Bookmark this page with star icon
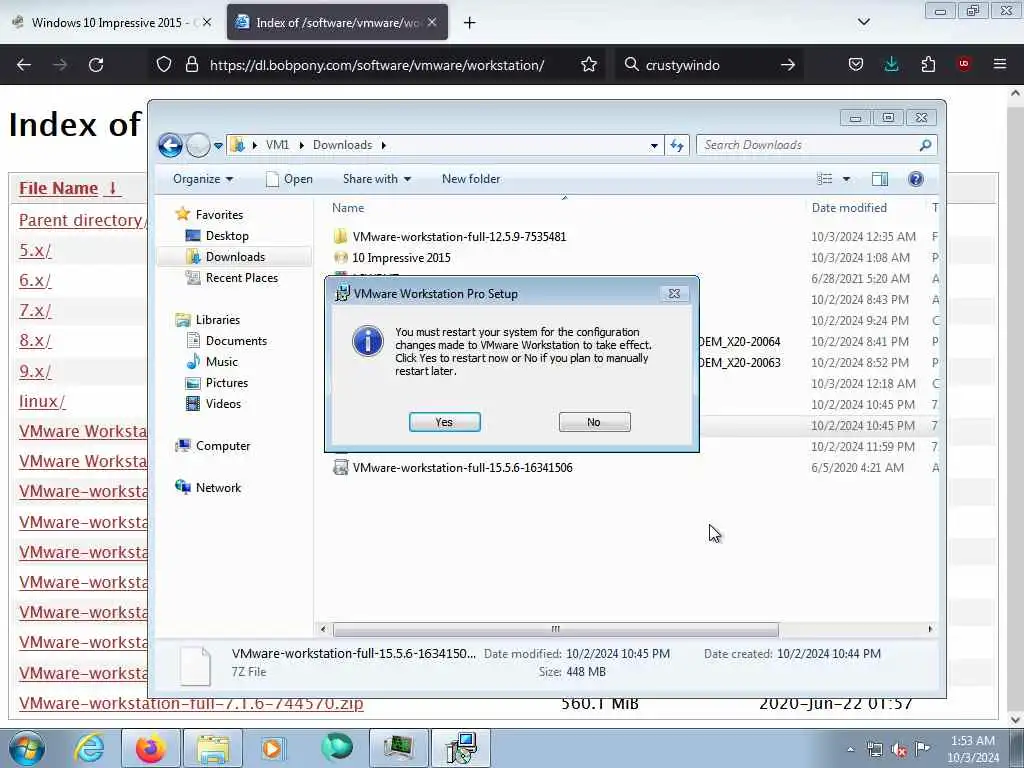Viewport: 1024px width, 768px height. (588, 65)
